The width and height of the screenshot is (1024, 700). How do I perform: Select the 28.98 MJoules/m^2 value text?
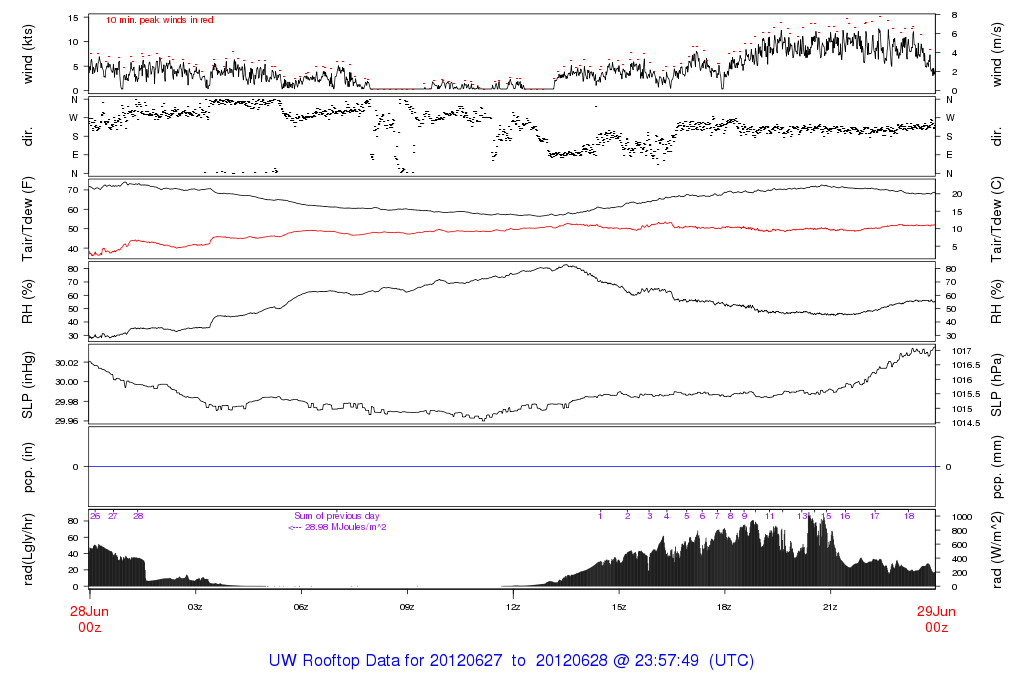(x=345, y=527)
